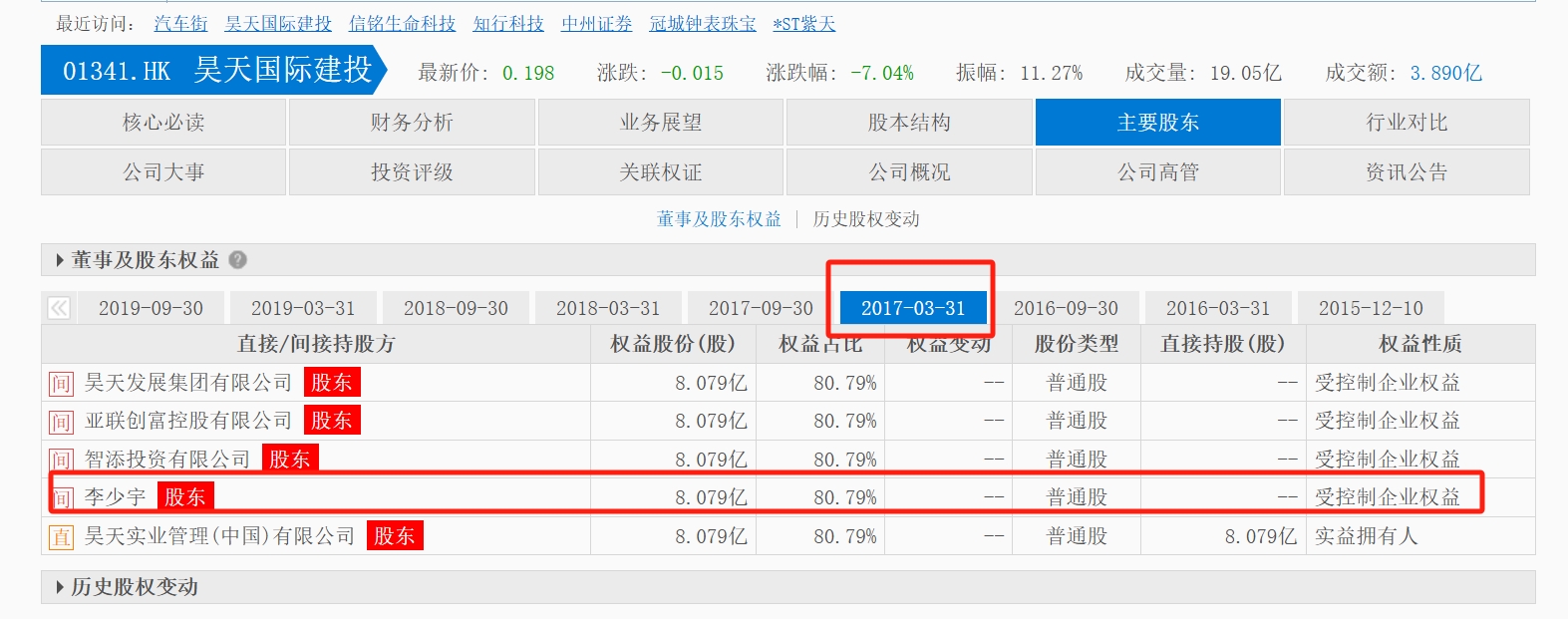
Task: Go to the 关联权证 tab
Action: click(661, 172)
